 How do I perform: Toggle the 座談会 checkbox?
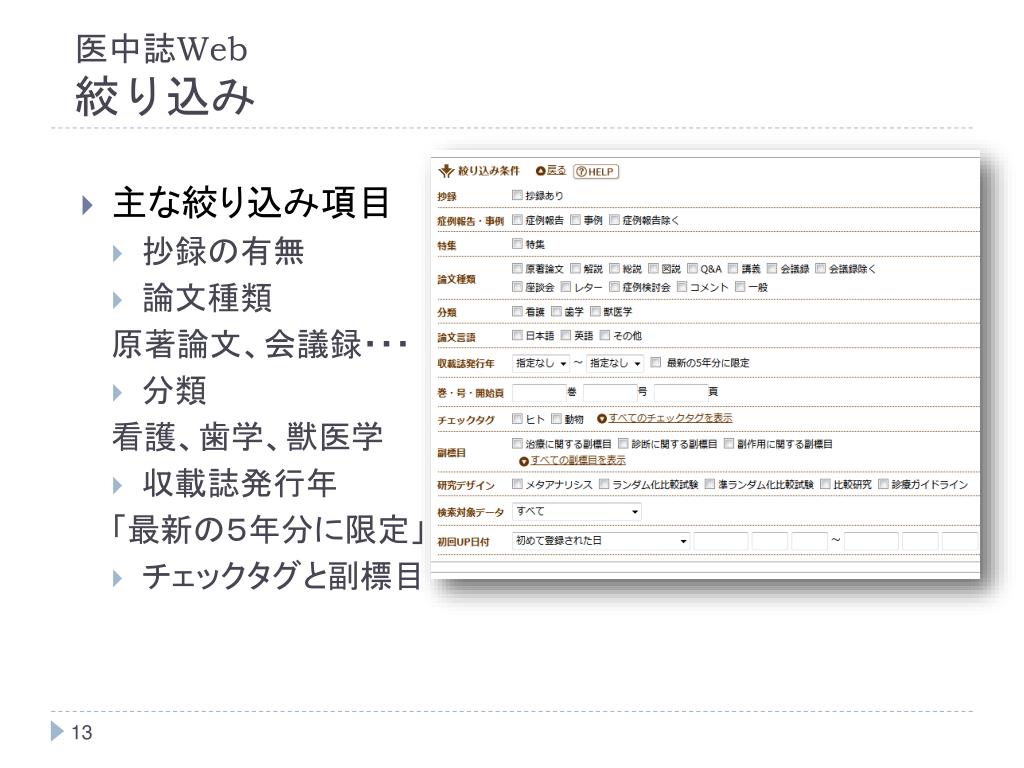517,287
